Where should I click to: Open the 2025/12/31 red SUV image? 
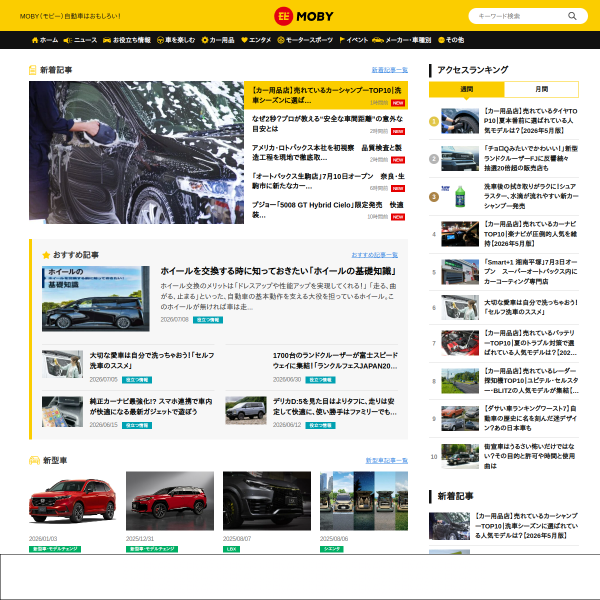170,501
